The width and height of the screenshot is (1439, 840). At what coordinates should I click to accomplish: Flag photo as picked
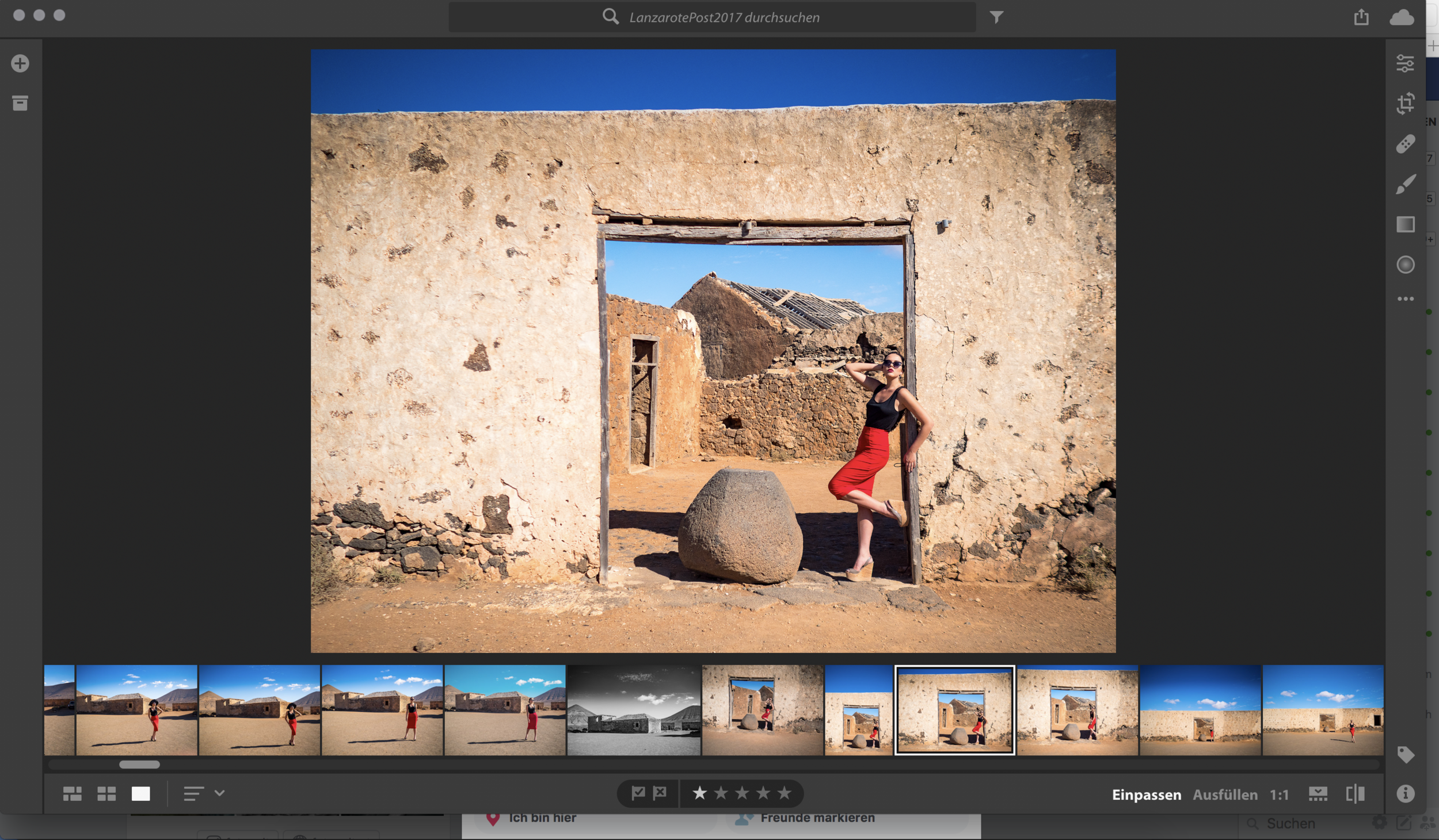tap(638, 793)
